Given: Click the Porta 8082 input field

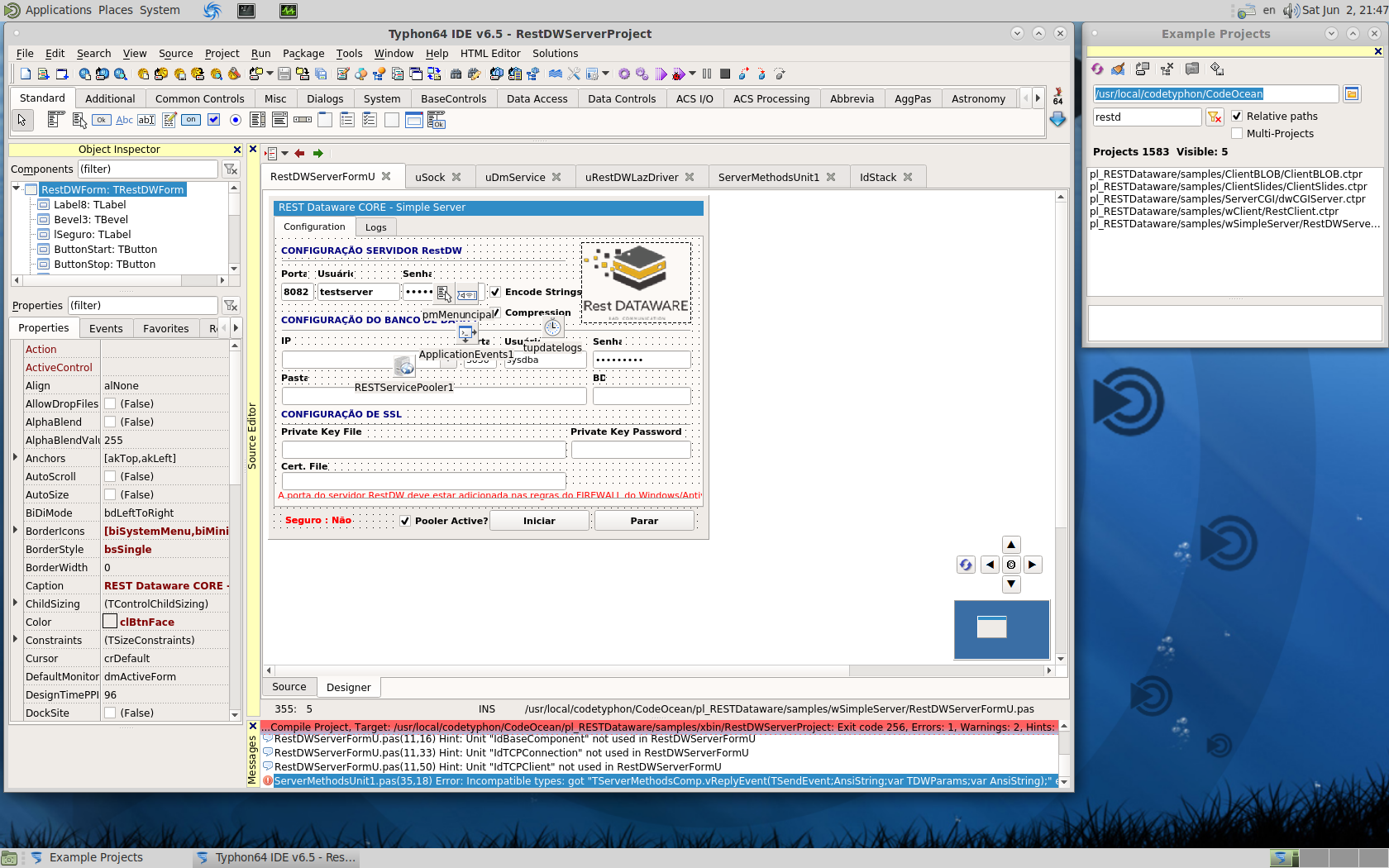Looking at the screenshot, I should click(296, 292).
